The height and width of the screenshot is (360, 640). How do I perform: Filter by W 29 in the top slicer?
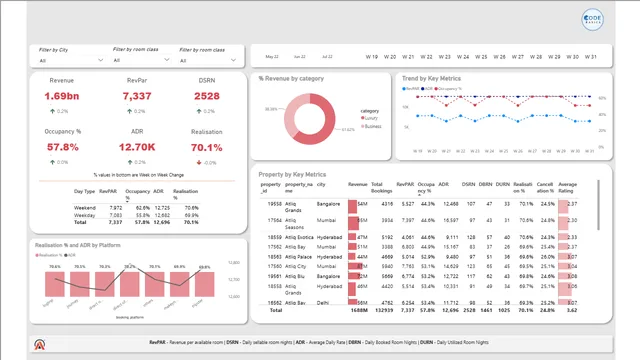point(554,57)
